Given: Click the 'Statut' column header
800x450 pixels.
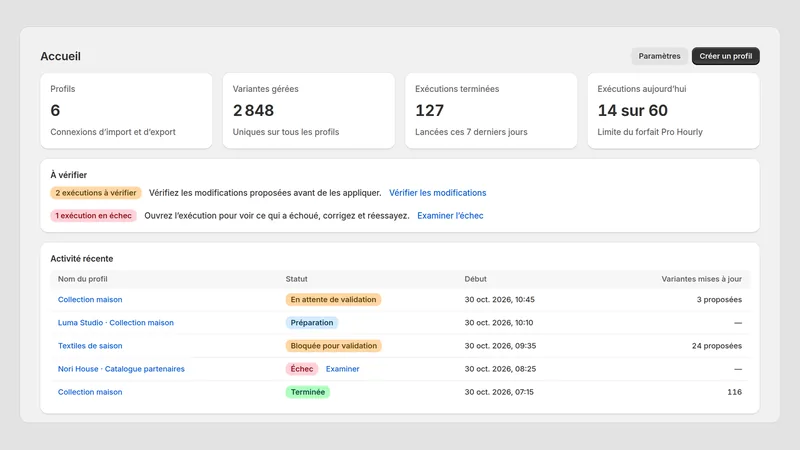Looking at the screenshot, I should click(296, 279).
